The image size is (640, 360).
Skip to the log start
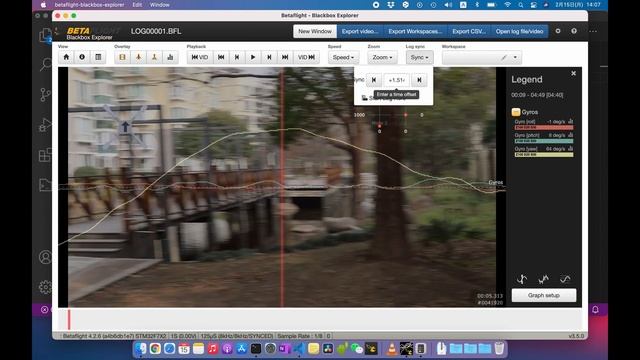click(x=221, y=57)
